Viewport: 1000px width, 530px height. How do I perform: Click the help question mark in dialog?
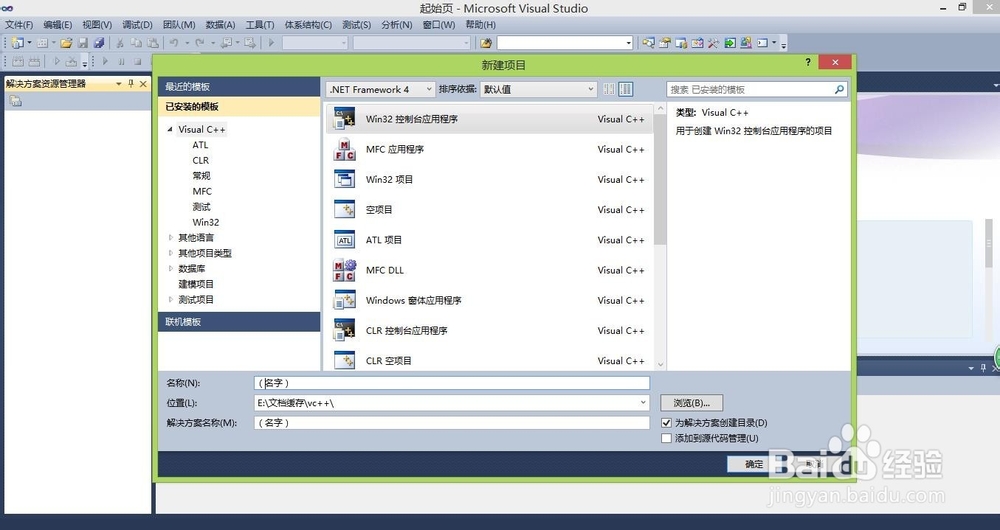(x=808, y=62)
